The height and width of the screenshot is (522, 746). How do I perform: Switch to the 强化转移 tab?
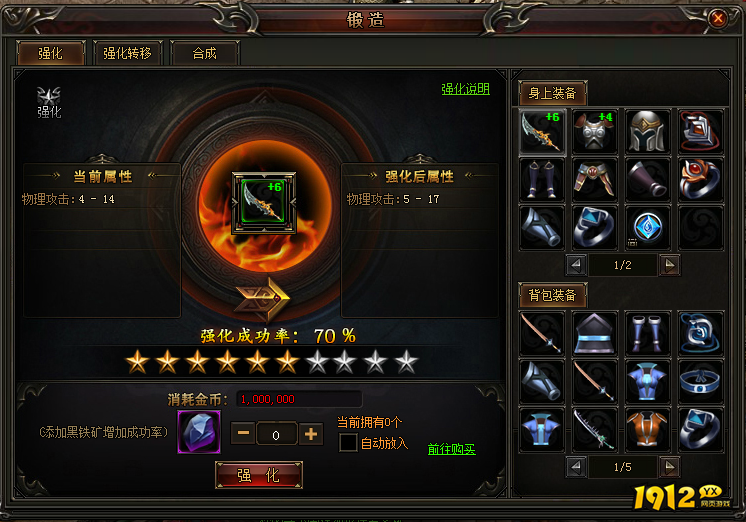click(x=128, y=53)
